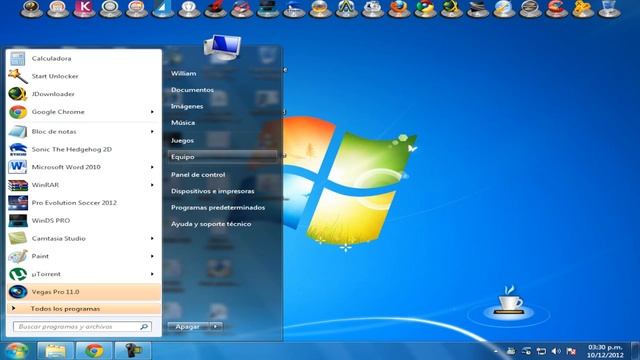
Task: Open Ayuda y soporte técnico
Action: tap(211, 224)
